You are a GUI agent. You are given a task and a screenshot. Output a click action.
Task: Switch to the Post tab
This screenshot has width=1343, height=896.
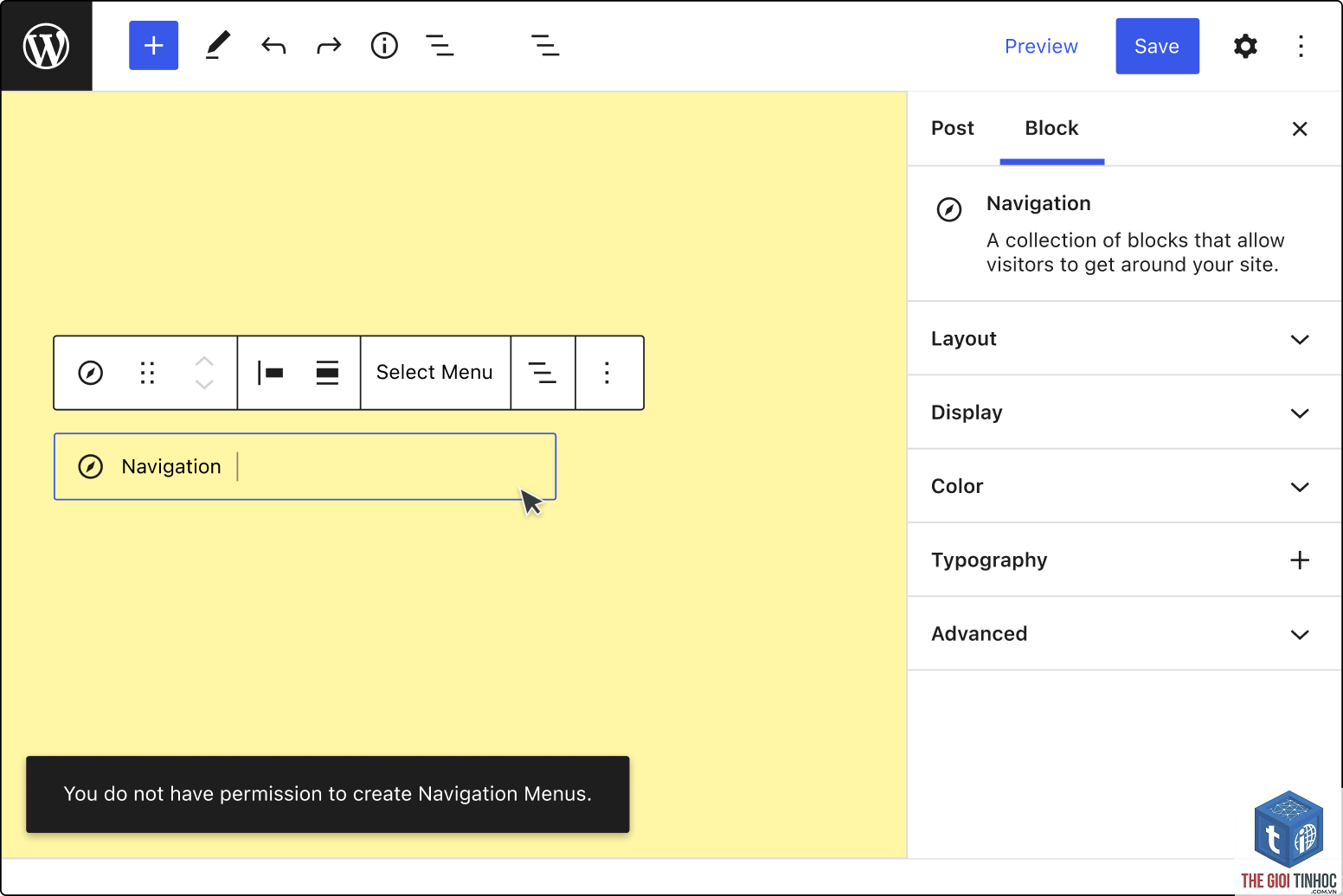953,128
